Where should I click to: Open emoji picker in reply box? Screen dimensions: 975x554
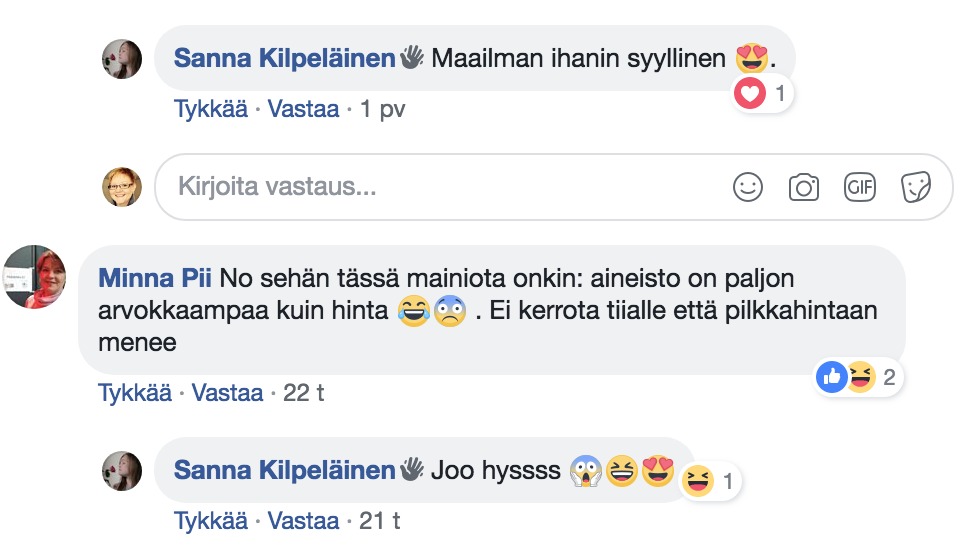747,187
